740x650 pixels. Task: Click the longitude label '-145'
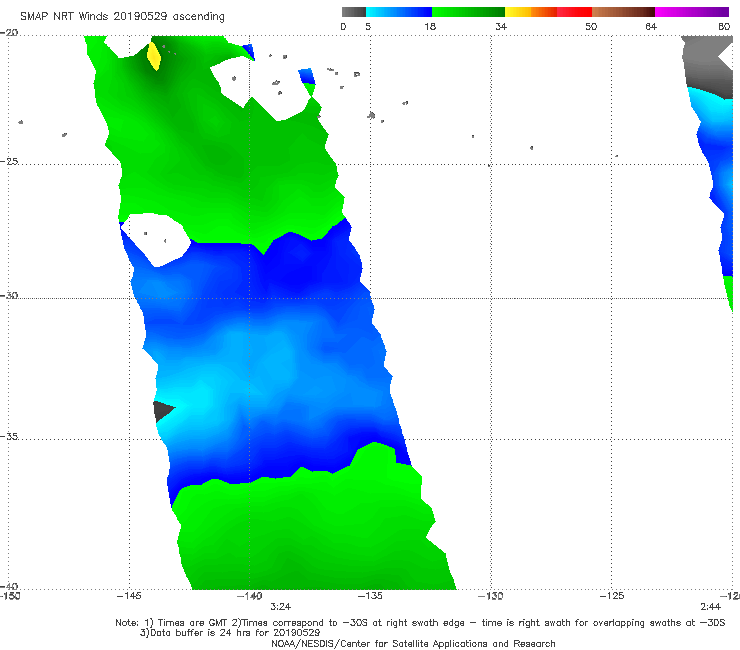click(129, 596)
